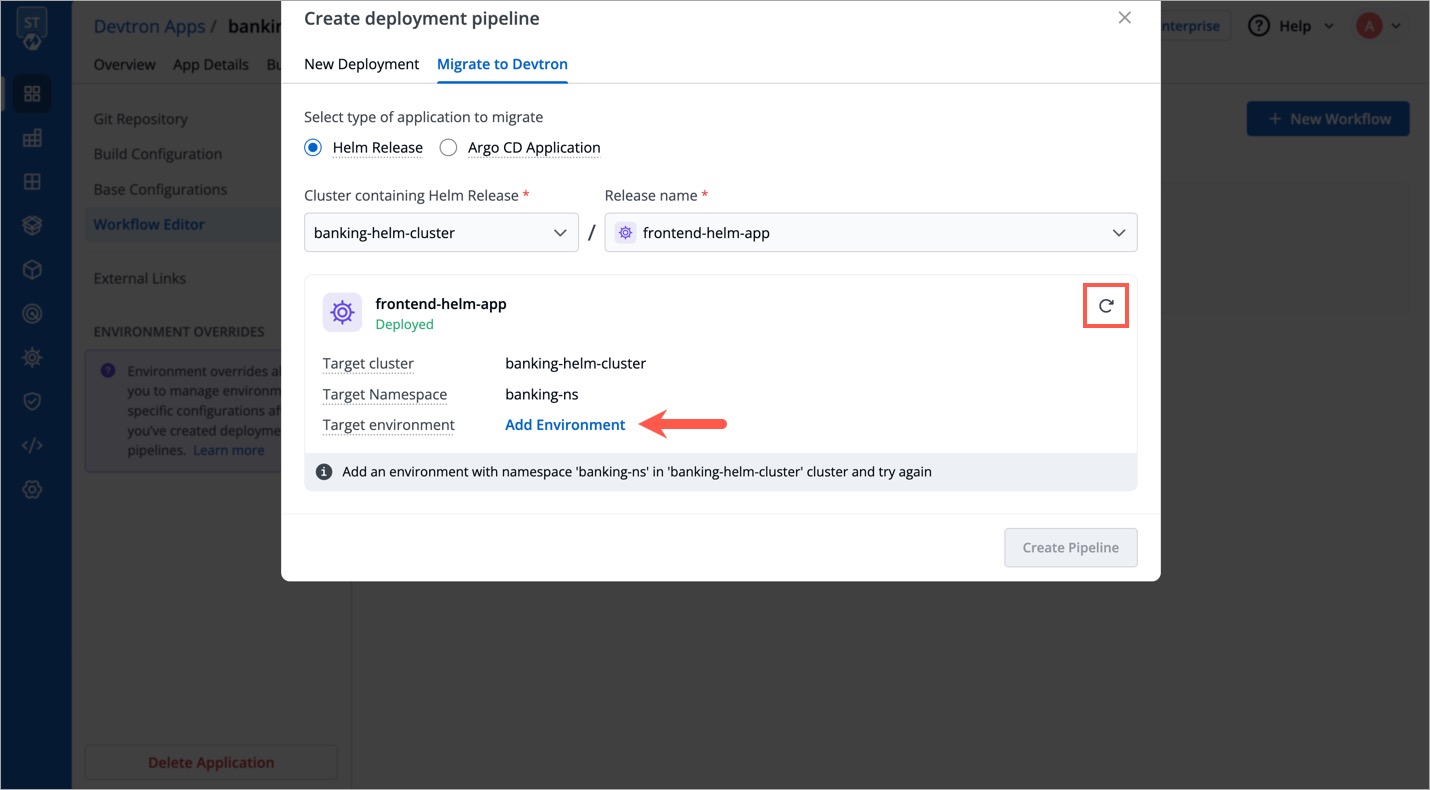
Task: Click the Add Environment link
Action: 565,425
